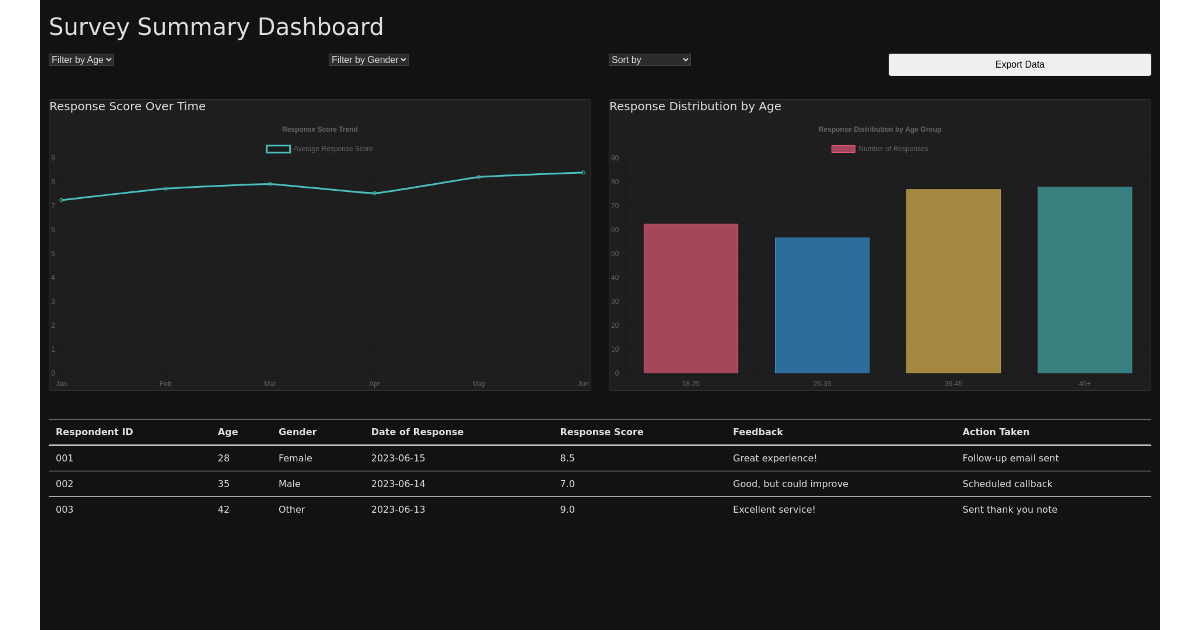Open the Filter by Gender dropdown
Image resolution: width=1200 pixels, height=630 pixels.
[x=368, y=60]
